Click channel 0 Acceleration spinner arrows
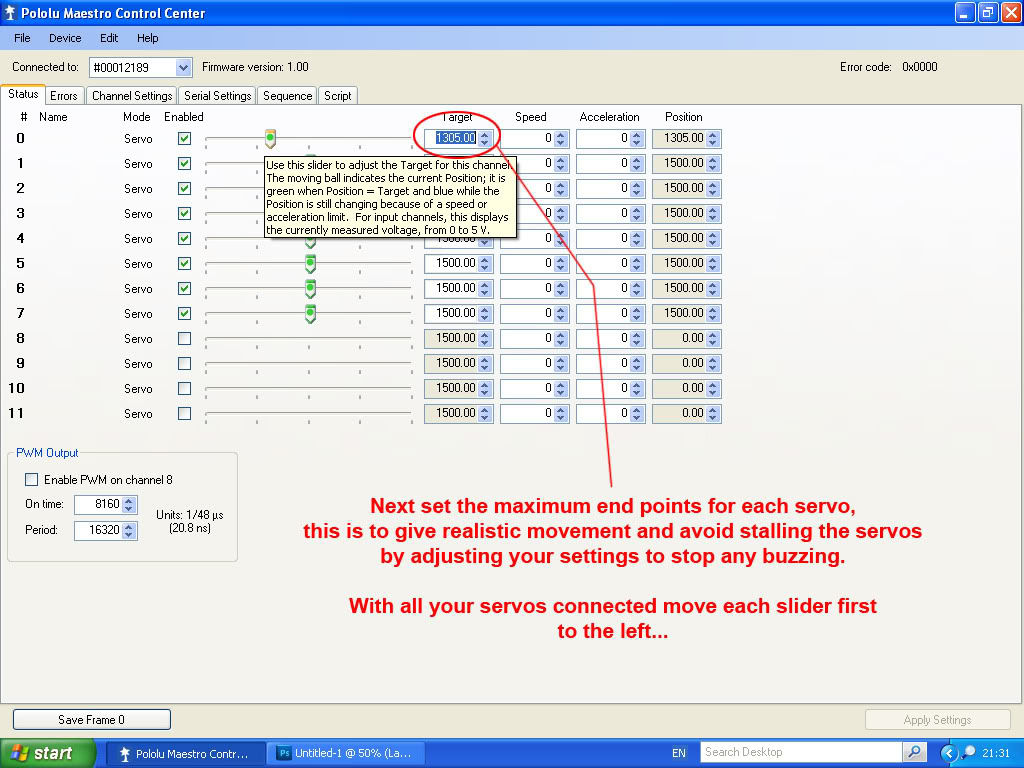The height and width of the screenshot is (768, 1024). [637, 138]
